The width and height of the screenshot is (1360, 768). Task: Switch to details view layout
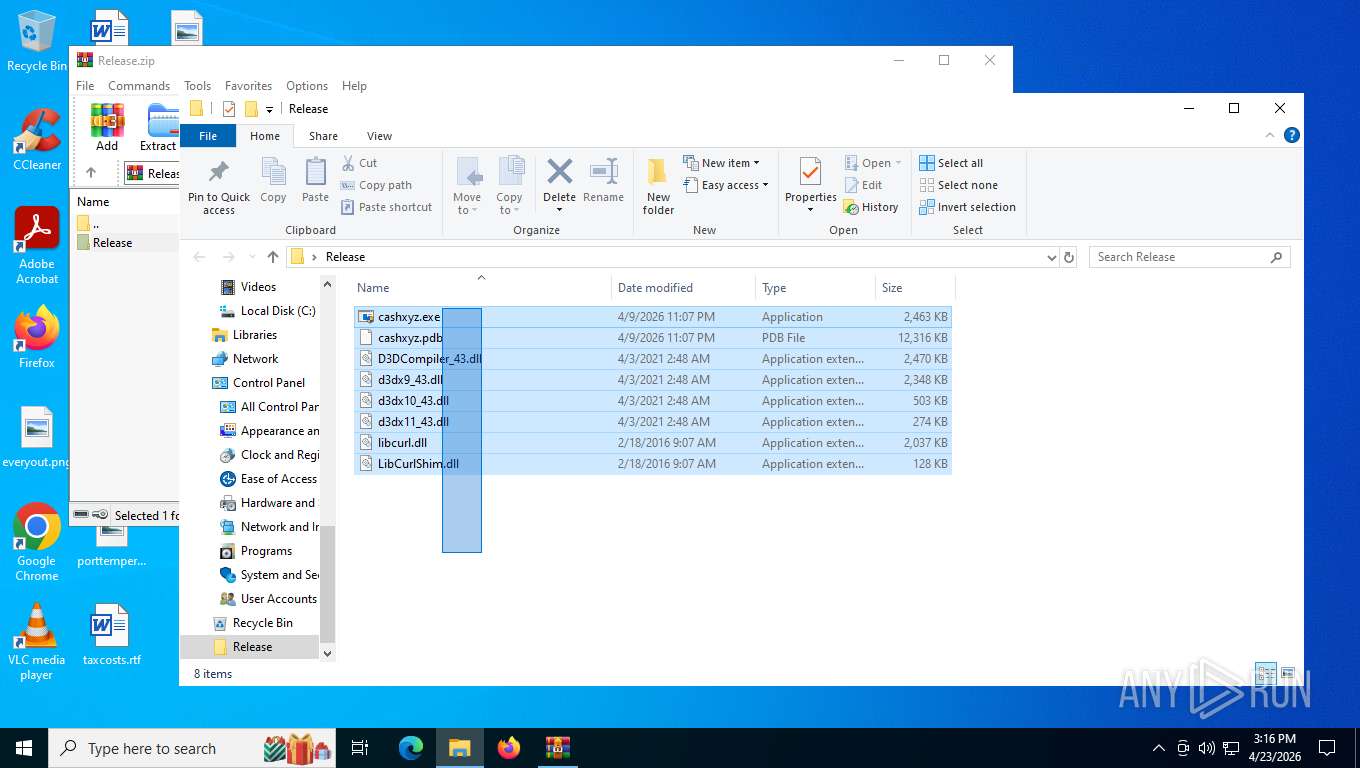point(1265,673)
